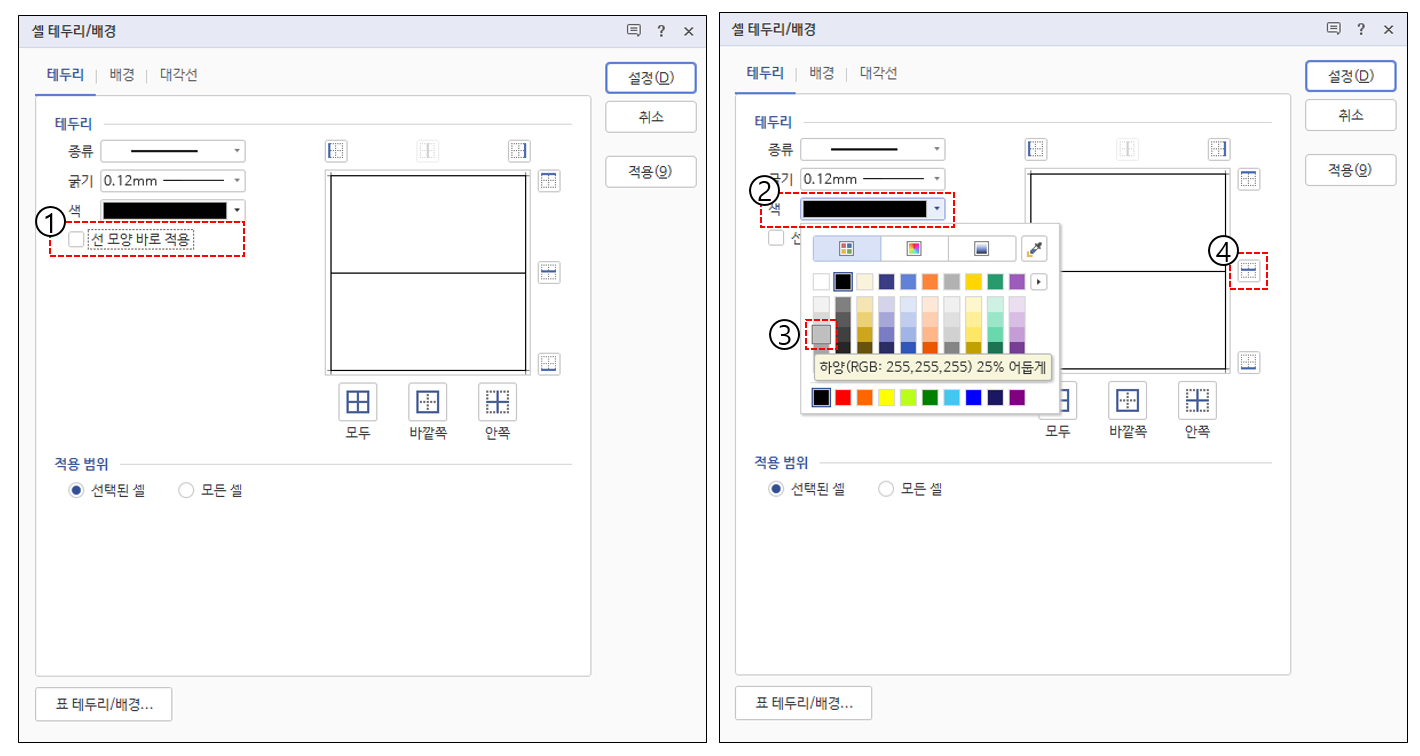This screenshot has height=756, width=1420.
Task: Apply 바깥쪽 outside borders in left dialog
Action: 427,401
